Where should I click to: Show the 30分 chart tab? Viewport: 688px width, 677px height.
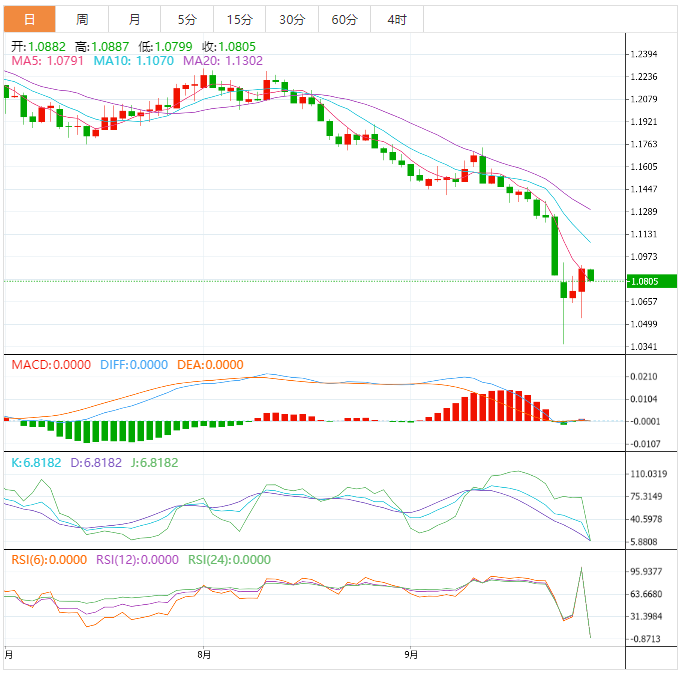pyautogui.click(x=292, y=19)
